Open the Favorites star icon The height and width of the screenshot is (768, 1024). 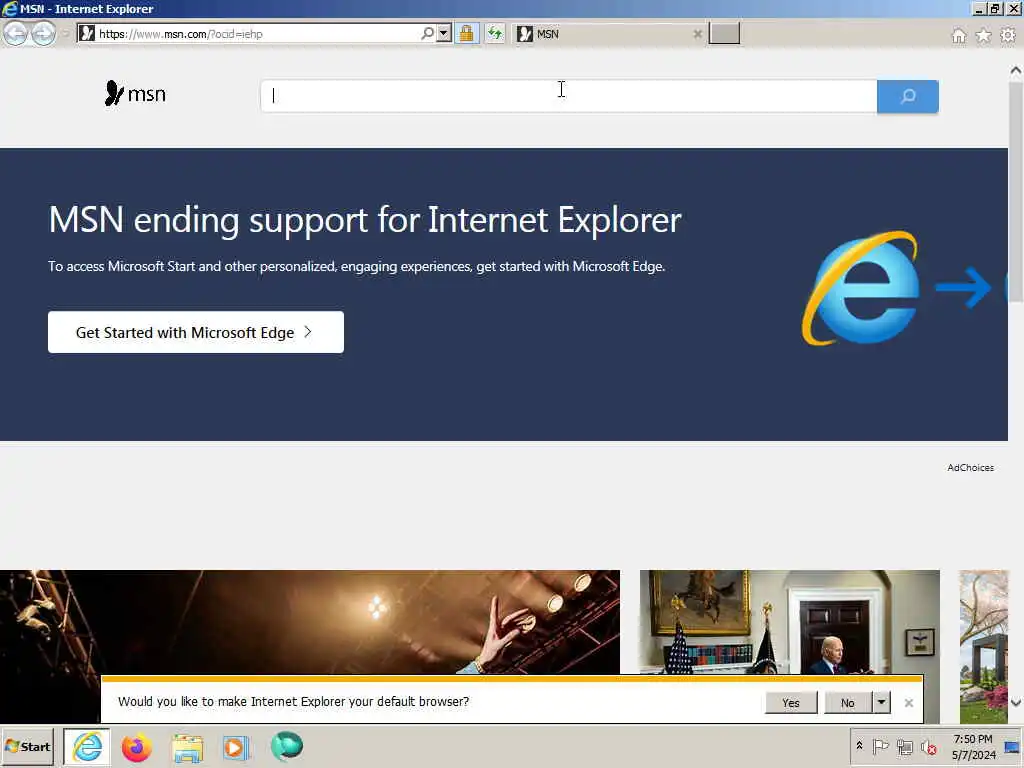coord(983,35)
